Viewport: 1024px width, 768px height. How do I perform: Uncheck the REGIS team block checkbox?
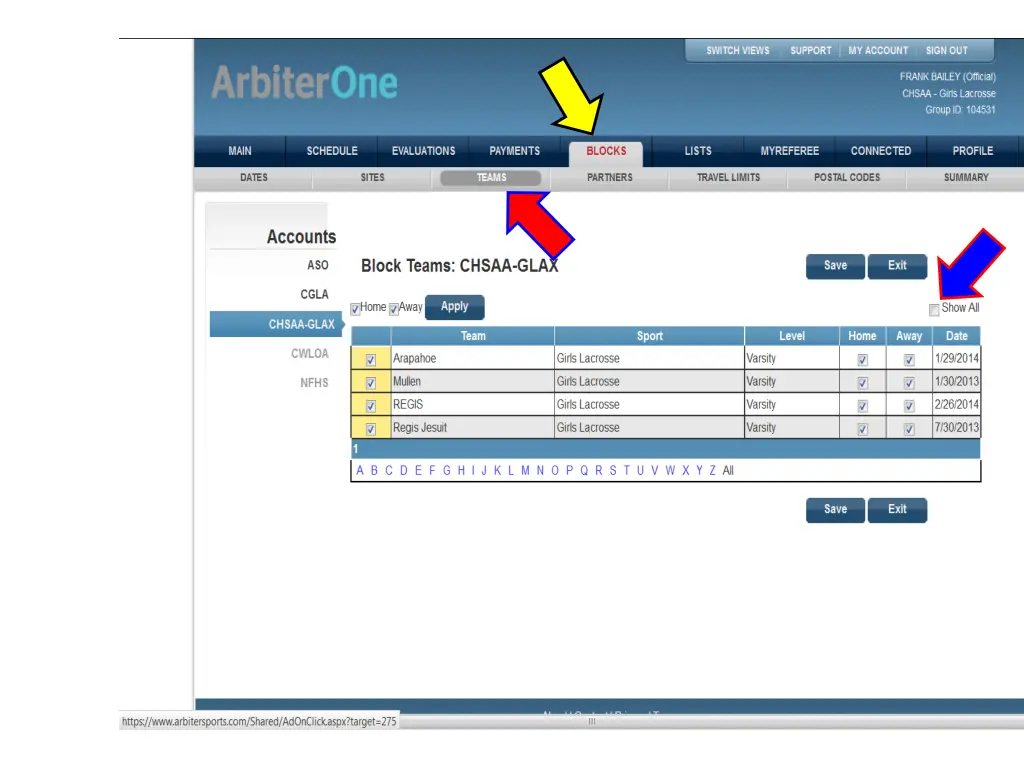pos(371,406)
